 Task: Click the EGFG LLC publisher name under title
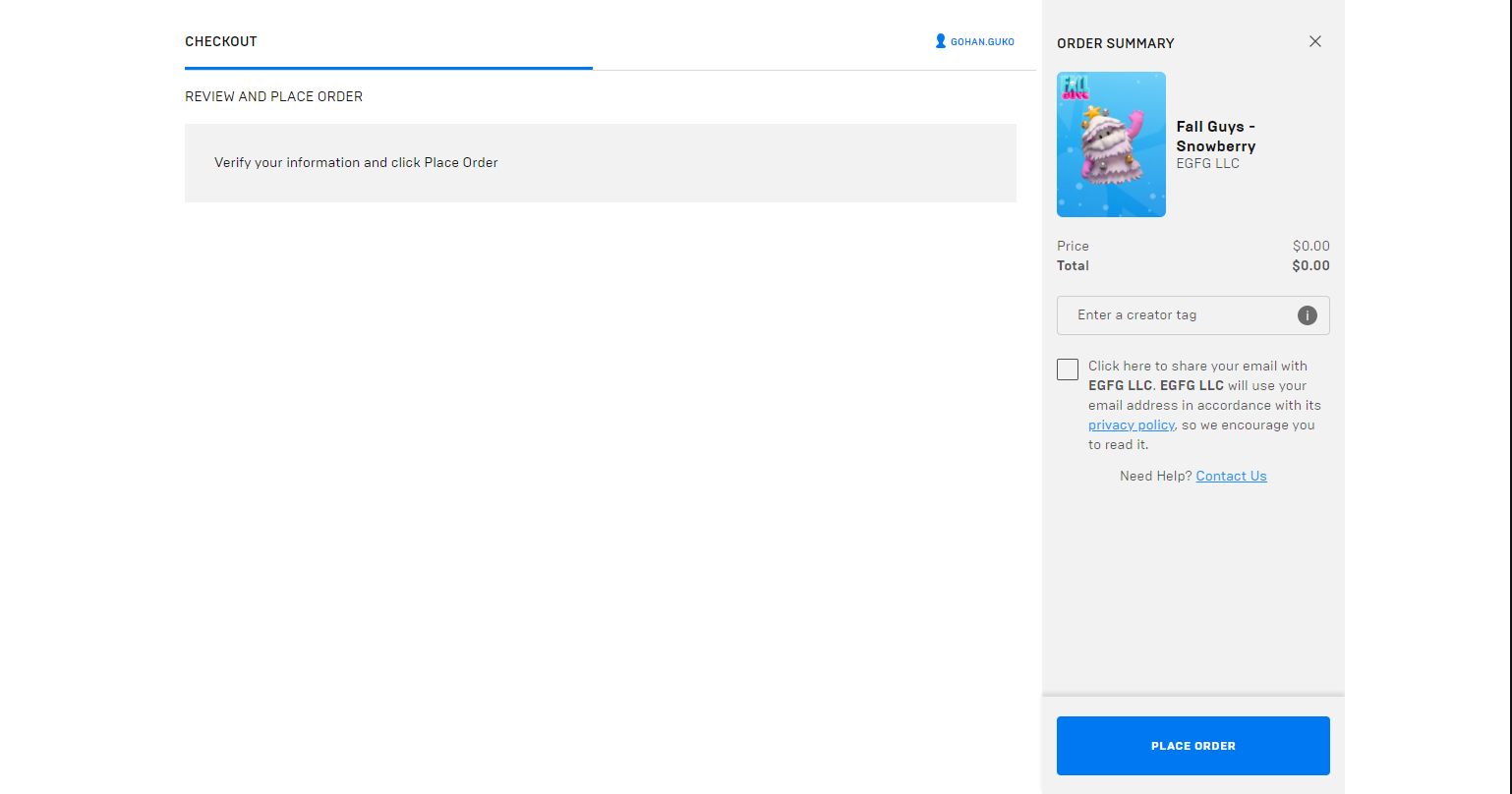tap(1207, 164)
